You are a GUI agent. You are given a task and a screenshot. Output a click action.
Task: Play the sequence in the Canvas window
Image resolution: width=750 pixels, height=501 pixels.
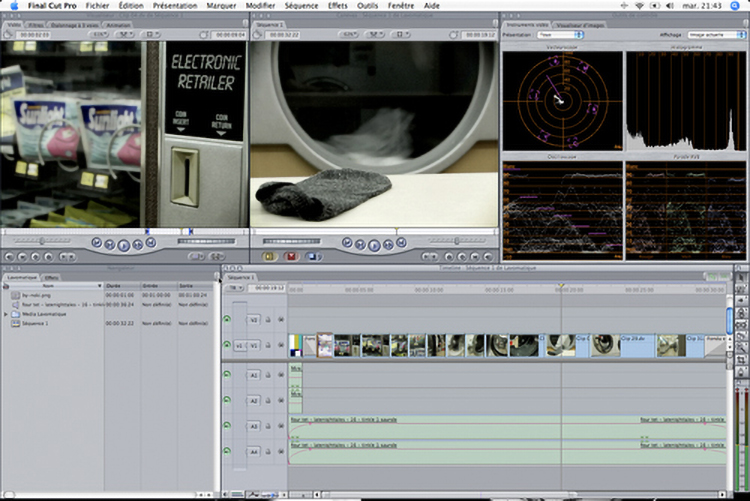pos(374,245)
